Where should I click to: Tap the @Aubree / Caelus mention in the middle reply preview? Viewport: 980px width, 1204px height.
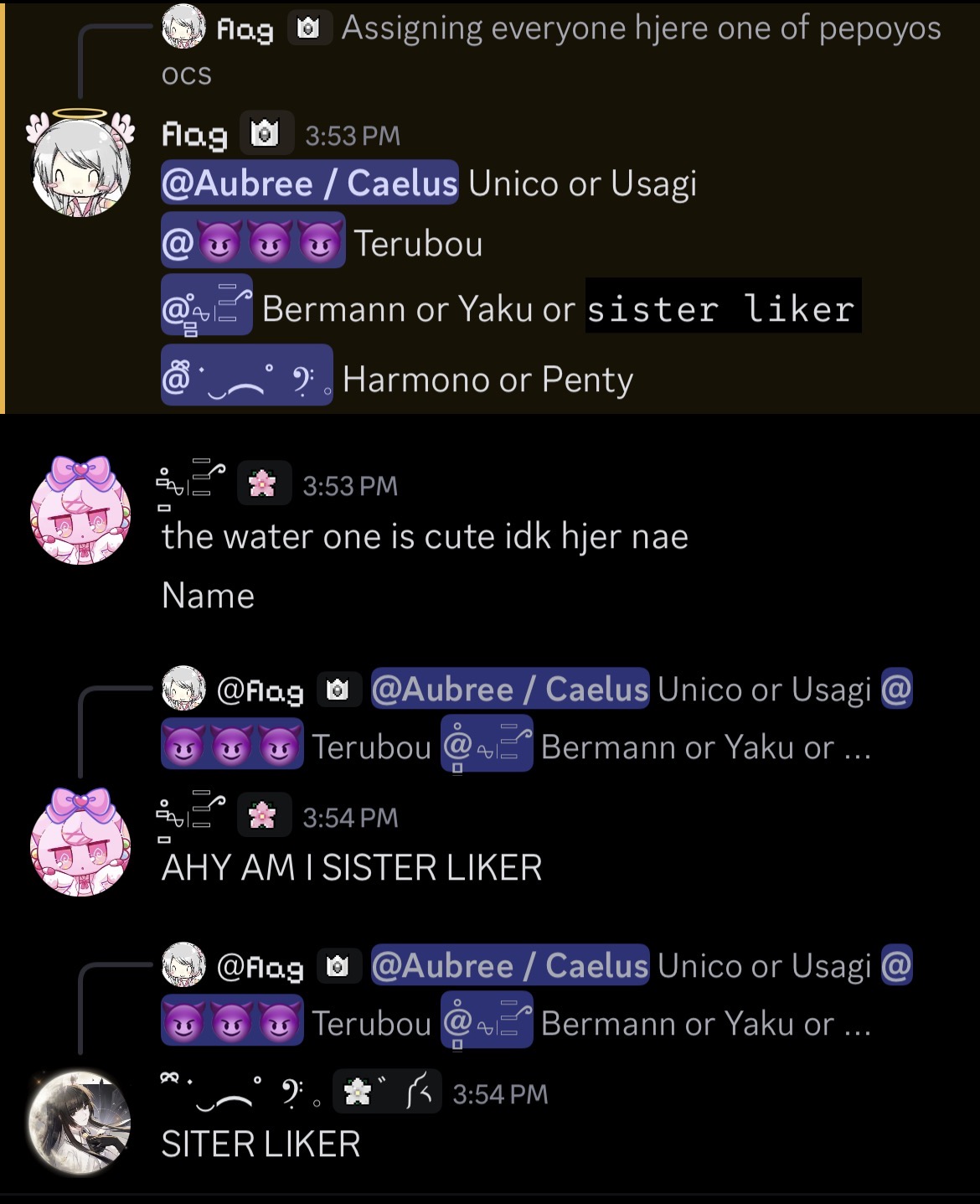pyautogui.click(x=510, y=689)
